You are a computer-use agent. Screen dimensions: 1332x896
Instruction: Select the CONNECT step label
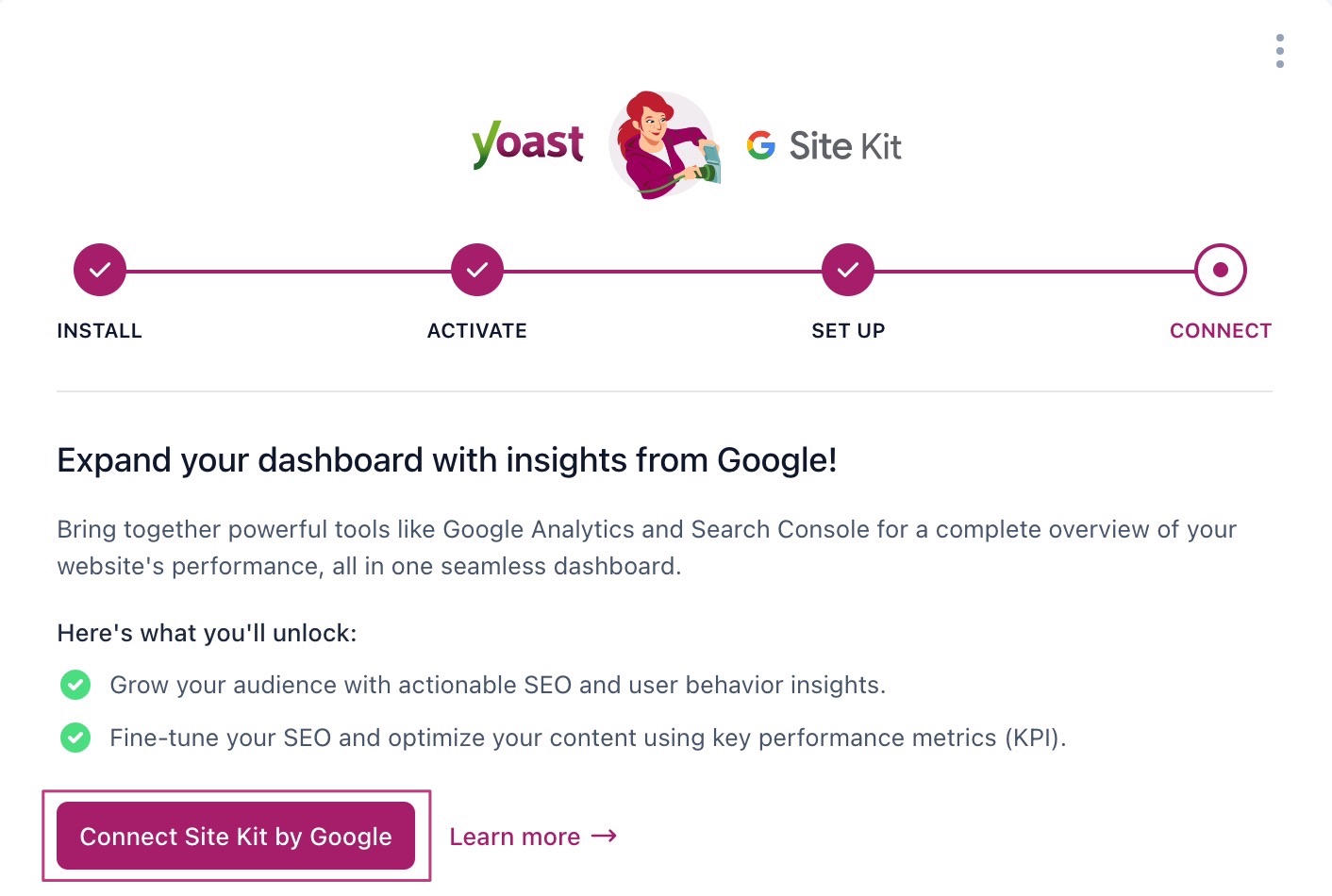coord(1221,331)
